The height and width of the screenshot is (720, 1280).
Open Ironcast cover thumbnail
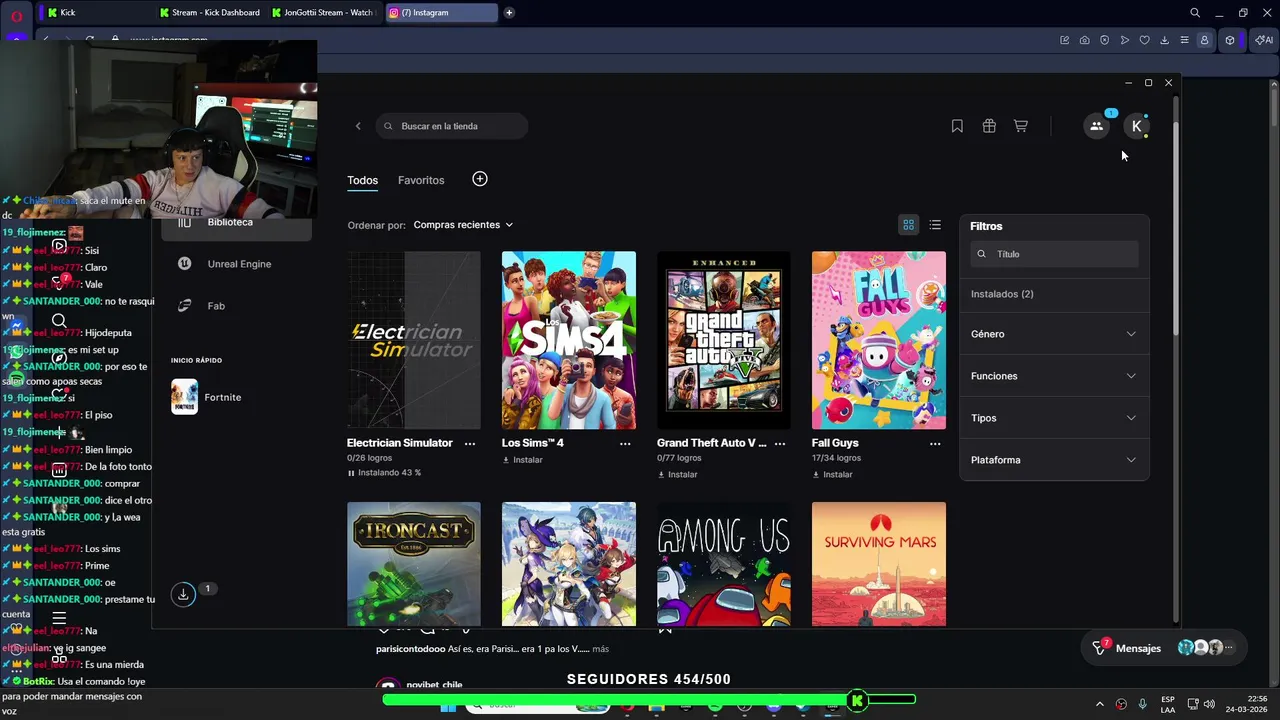(414, 564)
